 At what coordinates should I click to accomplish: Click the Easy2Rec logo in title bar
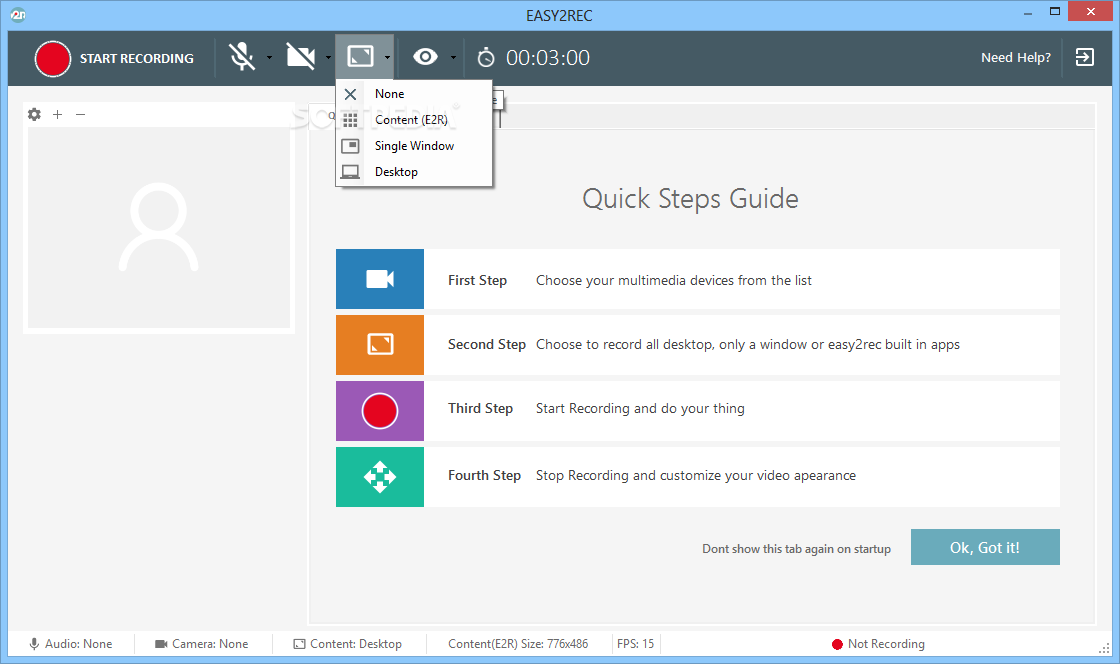coord(19,15)
